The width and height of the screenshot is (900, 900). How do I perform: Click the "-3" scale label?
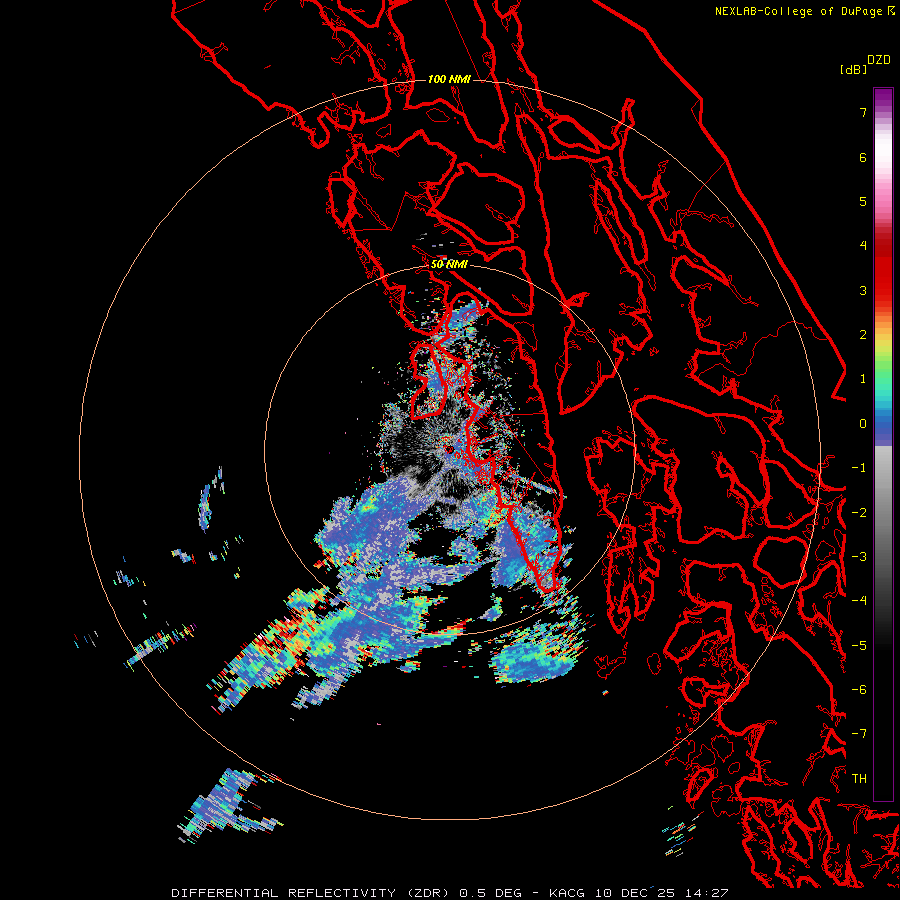859,557
